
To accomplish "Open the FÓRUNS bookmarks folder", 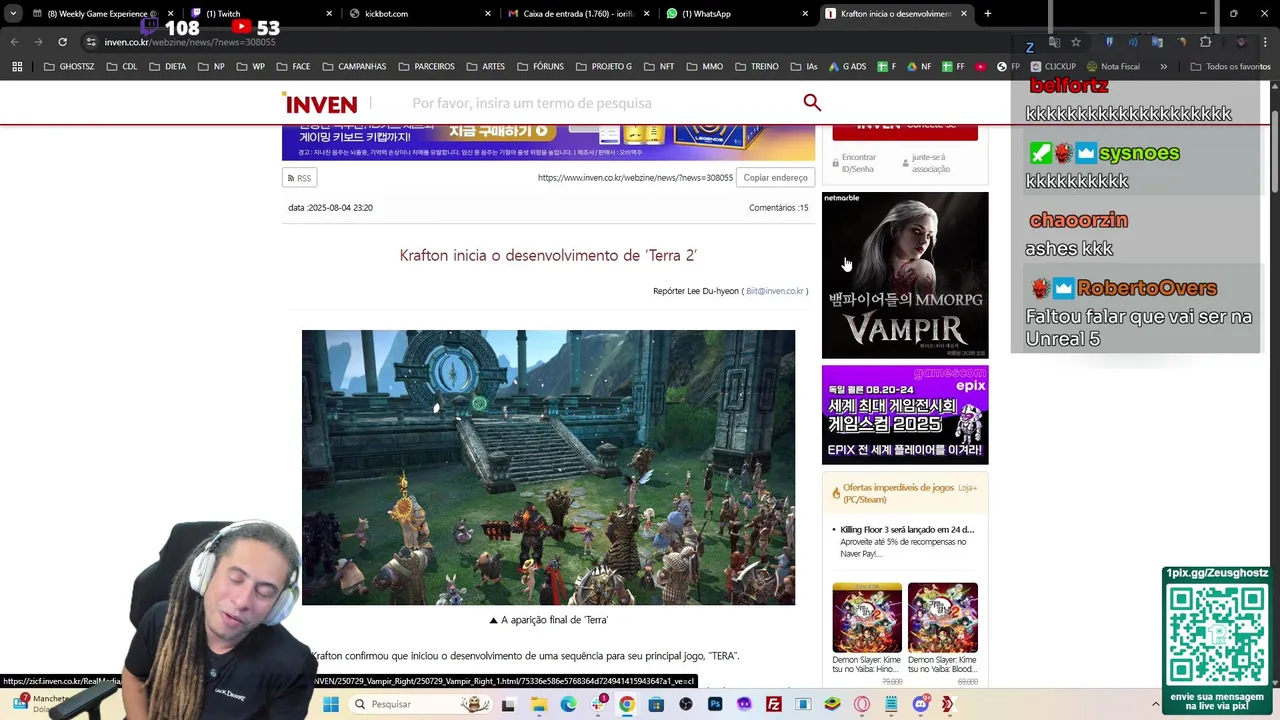I will 540,67.
